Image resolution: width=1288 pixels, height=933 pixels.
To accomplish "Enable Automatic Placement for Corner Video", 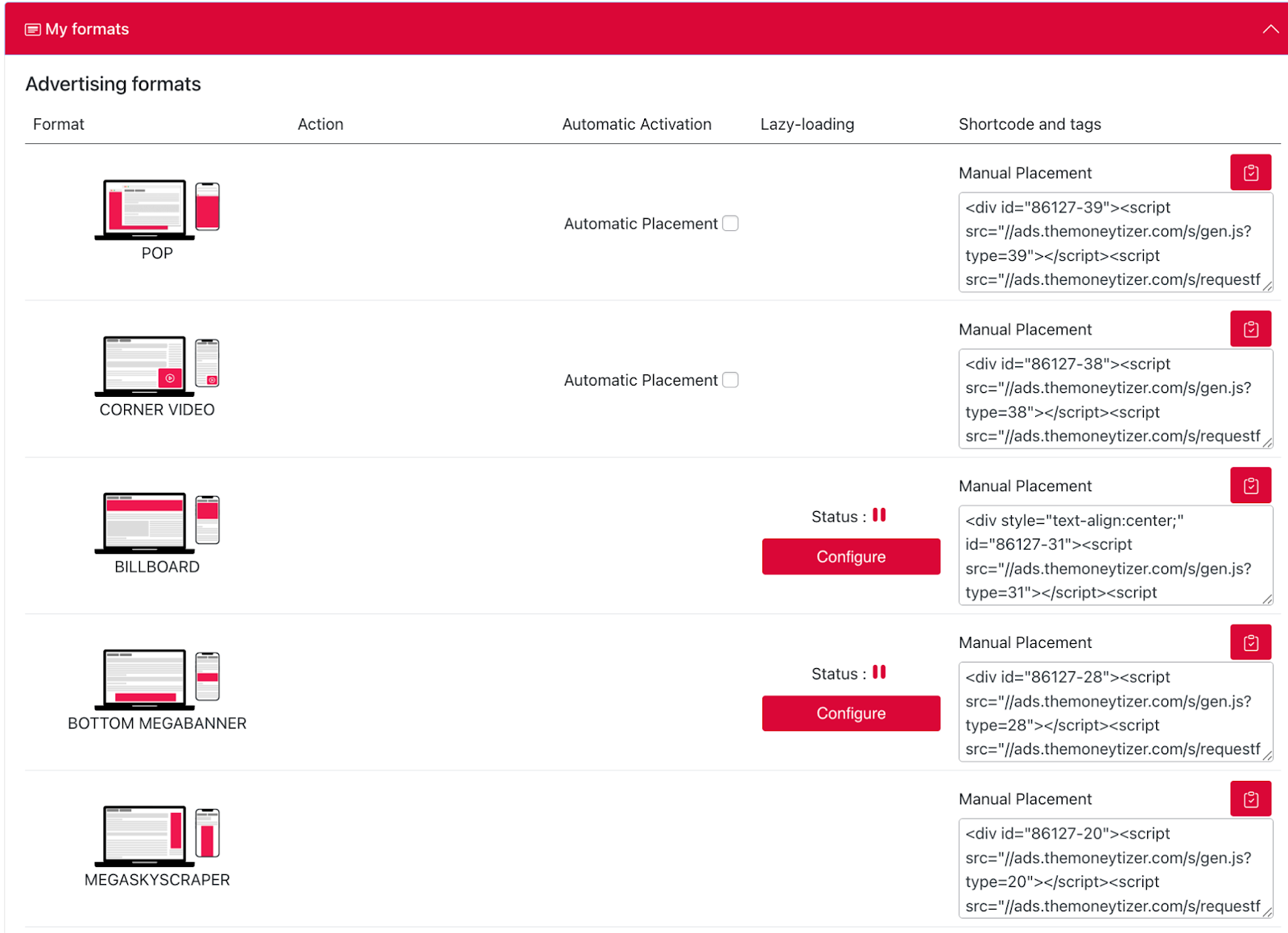I will tap(730, 380).
